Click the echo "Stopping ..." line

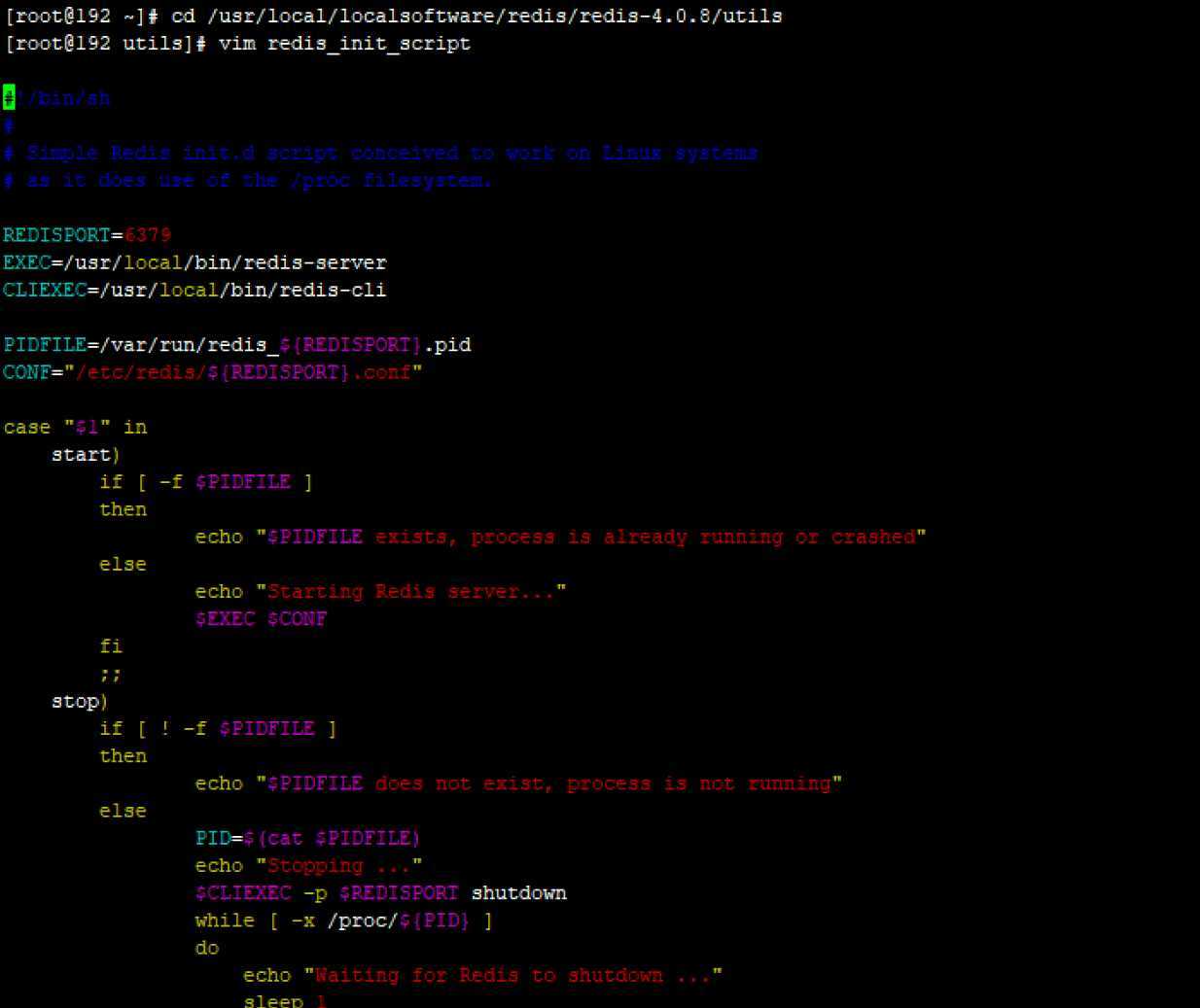coord(308,865)
